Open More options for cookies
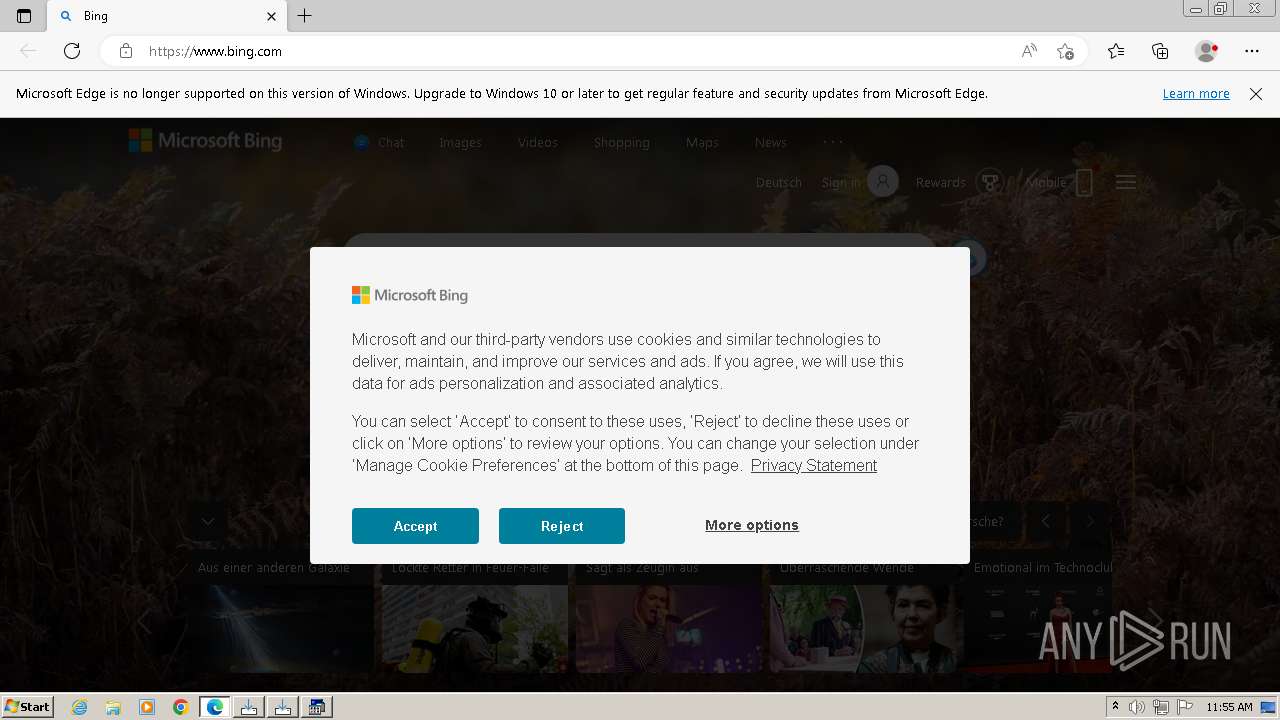 coord(752,525)
